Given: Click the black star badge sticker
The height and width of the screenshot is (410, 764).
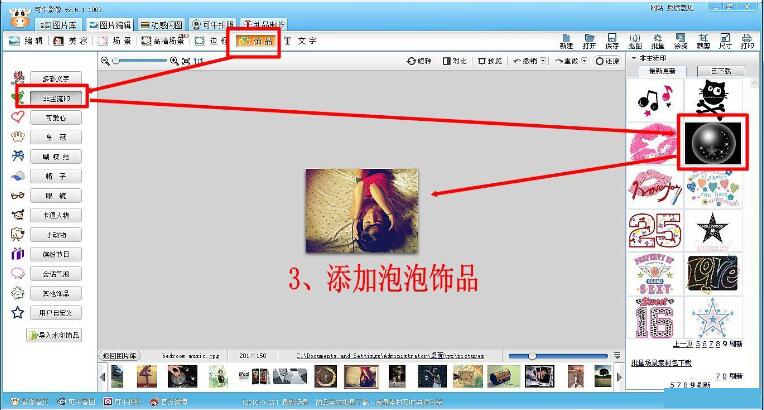Looking at the screenshot, I should click(711, 230).
